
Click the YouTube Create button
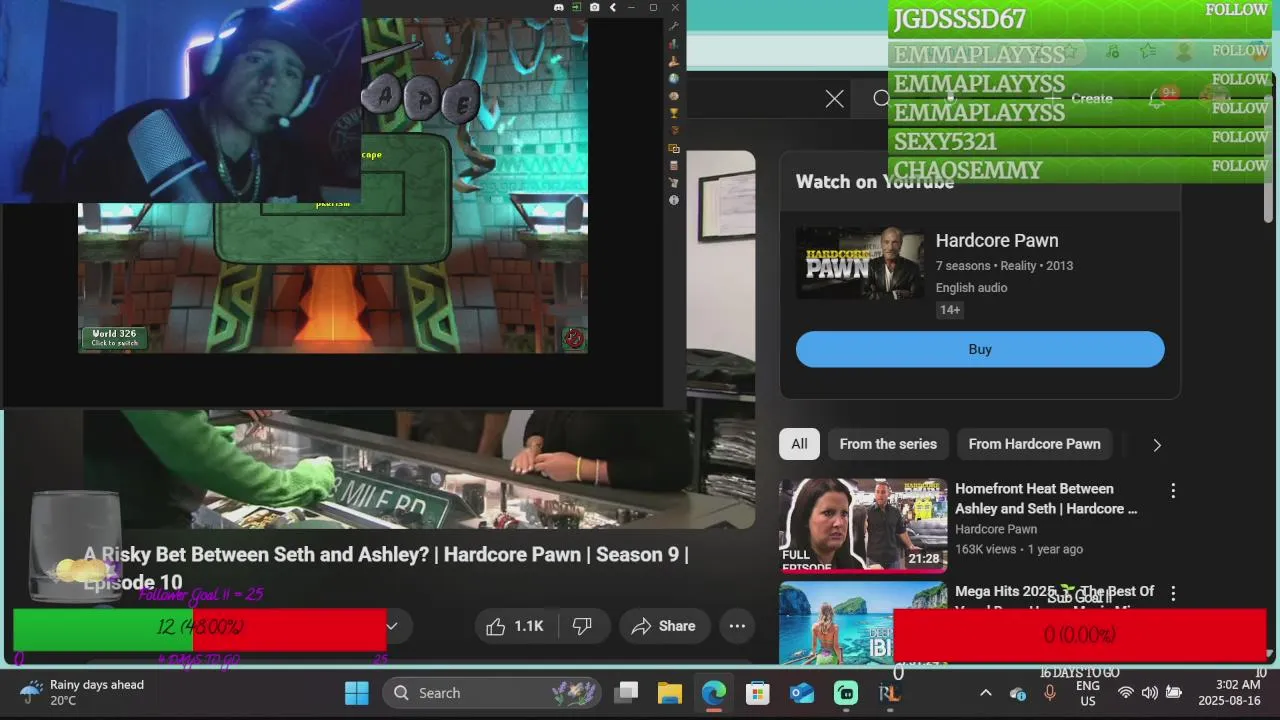coord(1080,98)
